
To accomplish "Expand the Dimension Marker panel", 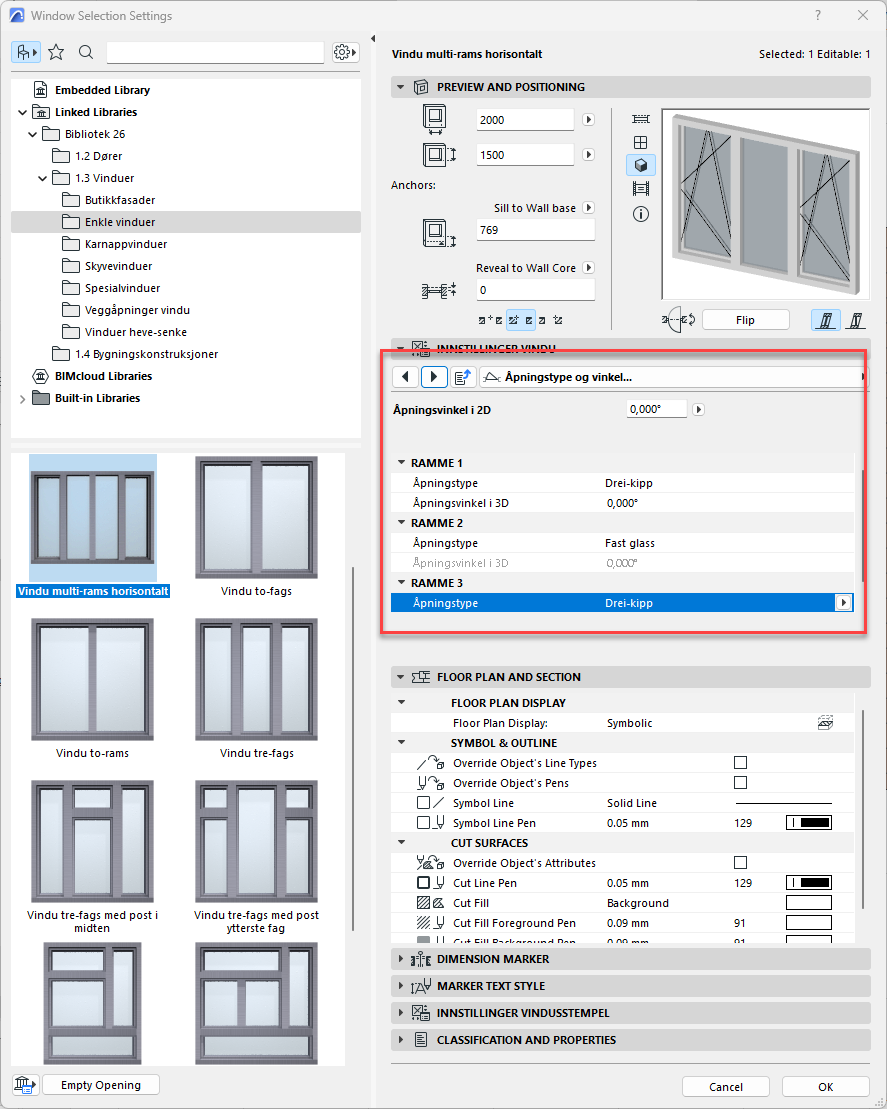I will 402,959.
